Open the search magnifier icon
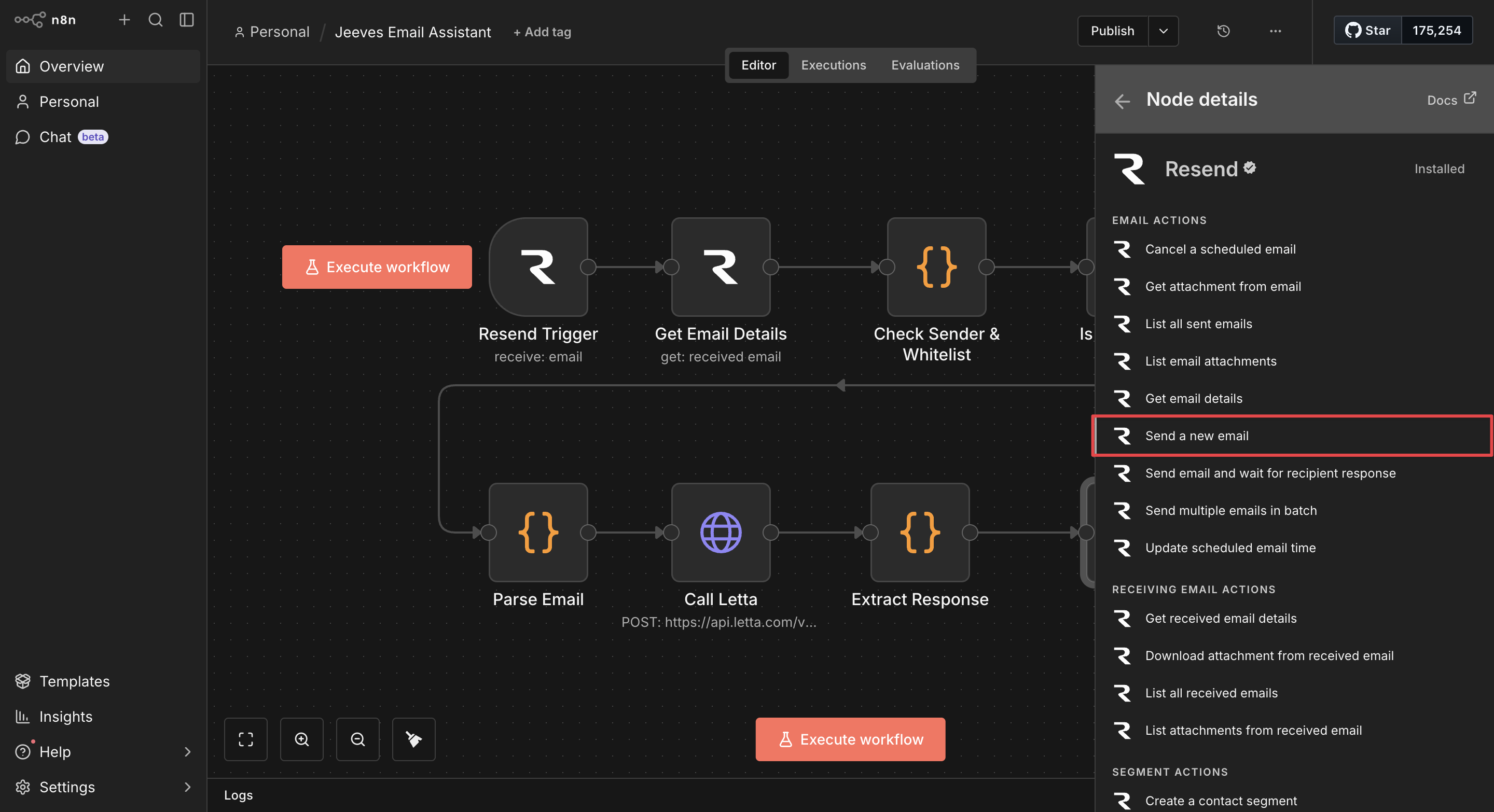Viewport: 1494px width, 812px height. pos(155,20)
